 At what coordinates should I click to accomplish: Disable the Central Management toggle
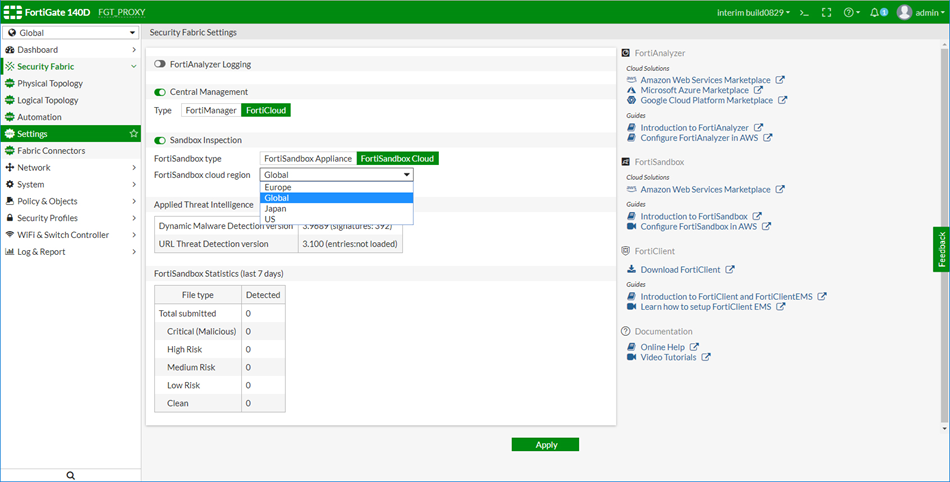[x=160, y=92]
